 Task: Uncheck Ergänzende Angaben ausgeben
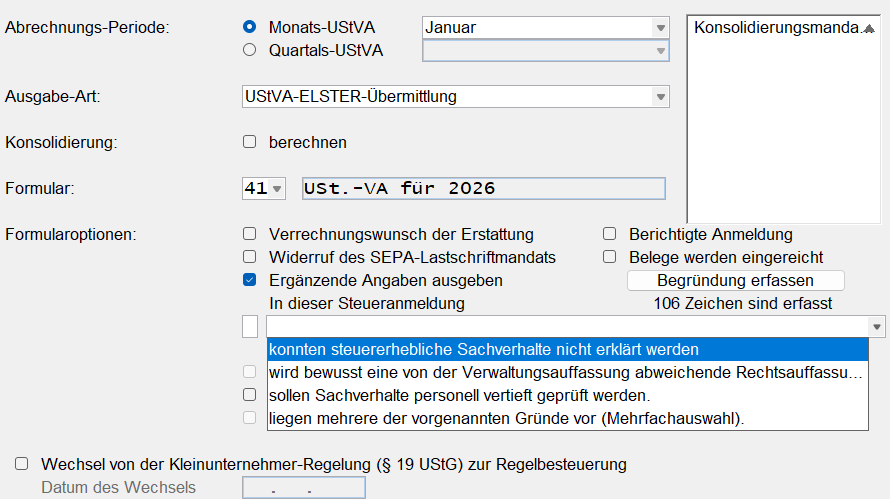click(250, 281)
